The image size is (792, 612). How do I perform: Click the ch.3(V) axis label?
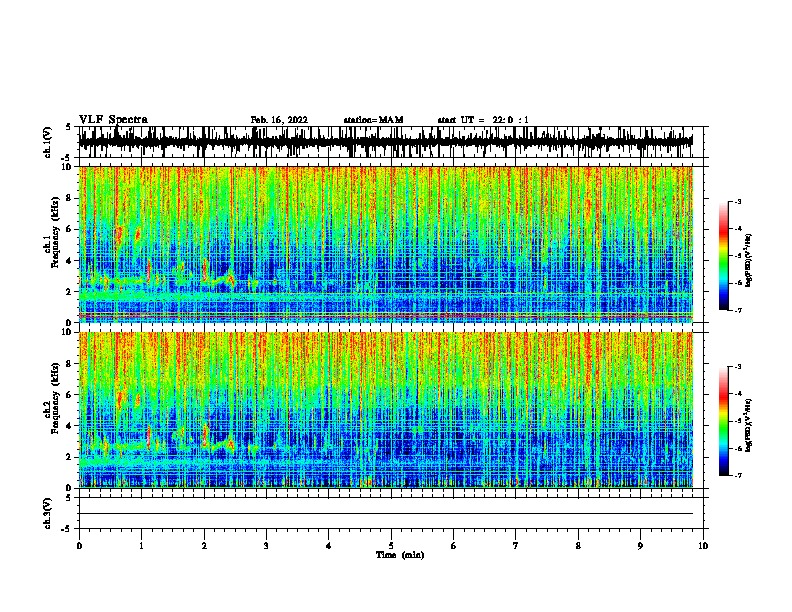click(x=48, y=513)
